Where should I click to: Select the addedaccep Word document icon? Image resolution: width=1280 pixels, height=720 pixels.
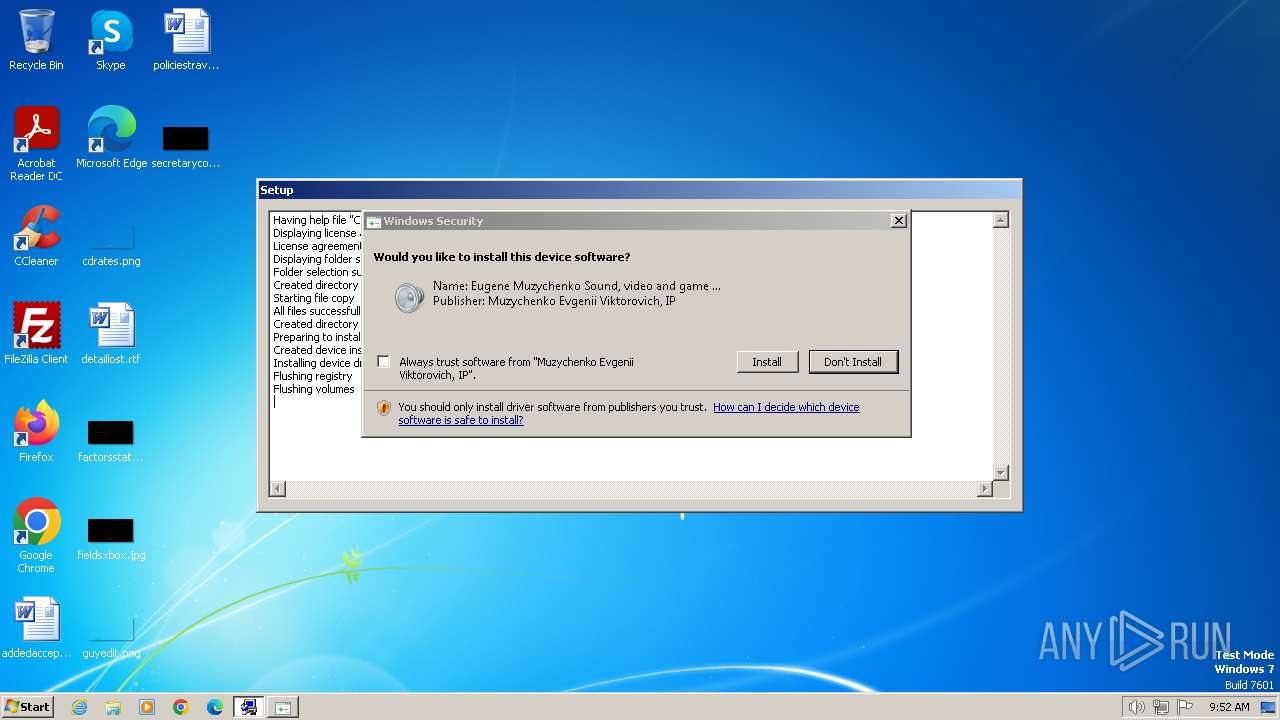coord(36,627)
